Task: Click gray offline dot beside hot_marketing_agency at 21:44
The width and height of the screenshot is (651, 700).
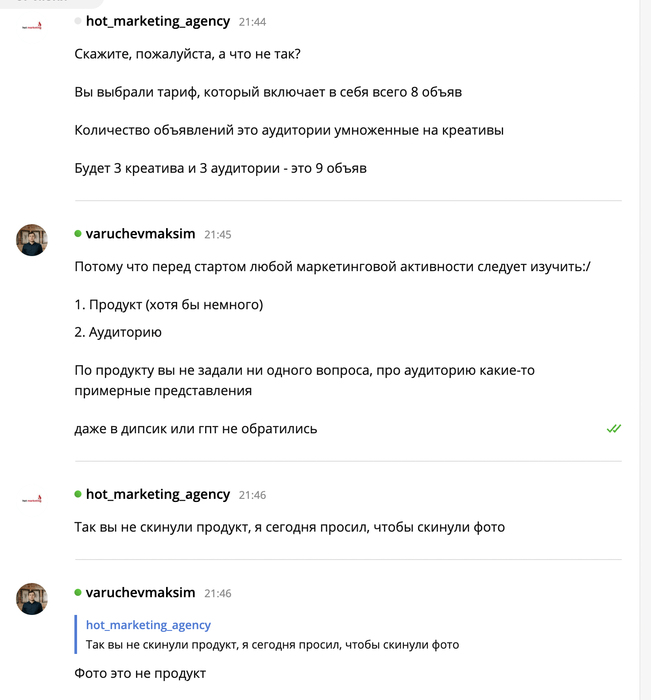Action: 78,21
